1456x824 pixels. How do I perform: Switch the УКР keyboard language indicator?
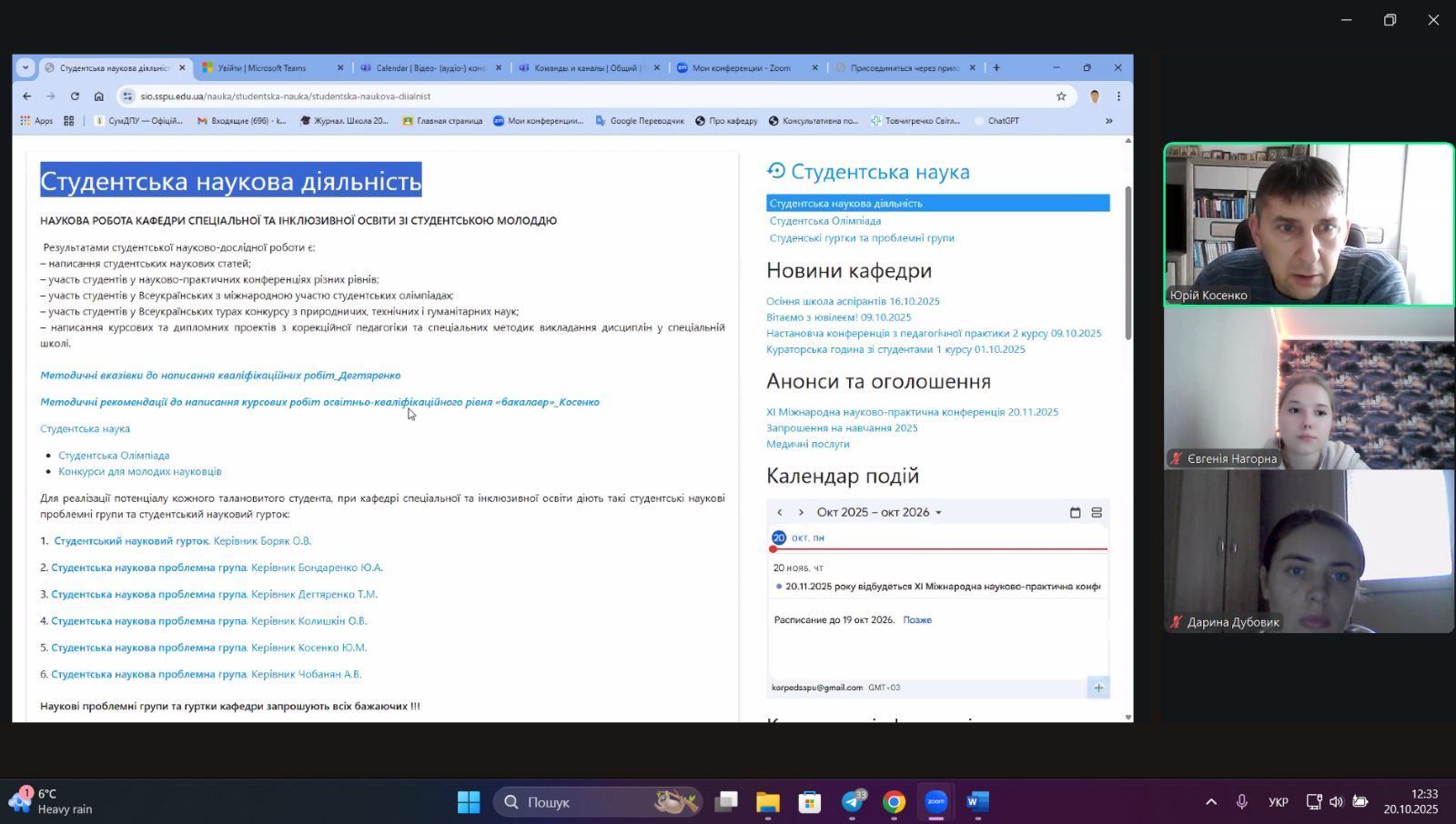click(x=1278, y=802)
